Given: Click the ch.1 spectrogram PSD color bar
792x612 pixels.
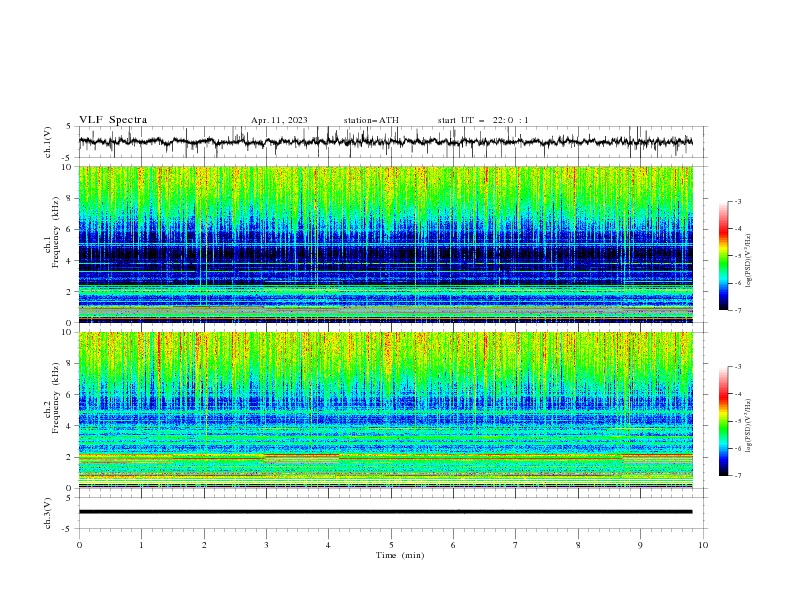Looking at the screenshot, I should (723, 256).
